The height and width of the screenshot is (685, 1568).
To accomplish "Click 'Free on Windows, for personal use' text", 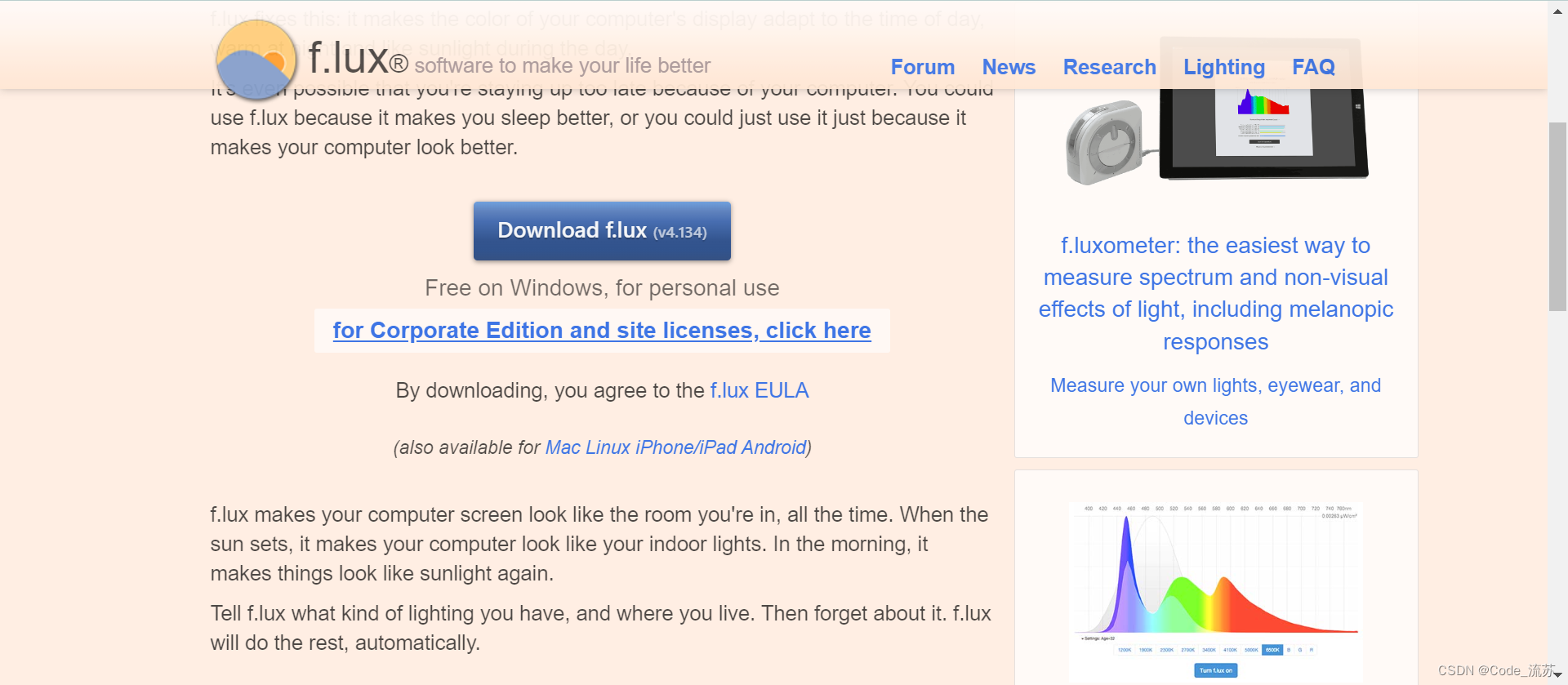I will pyautogui.click(x=602, y=288).
